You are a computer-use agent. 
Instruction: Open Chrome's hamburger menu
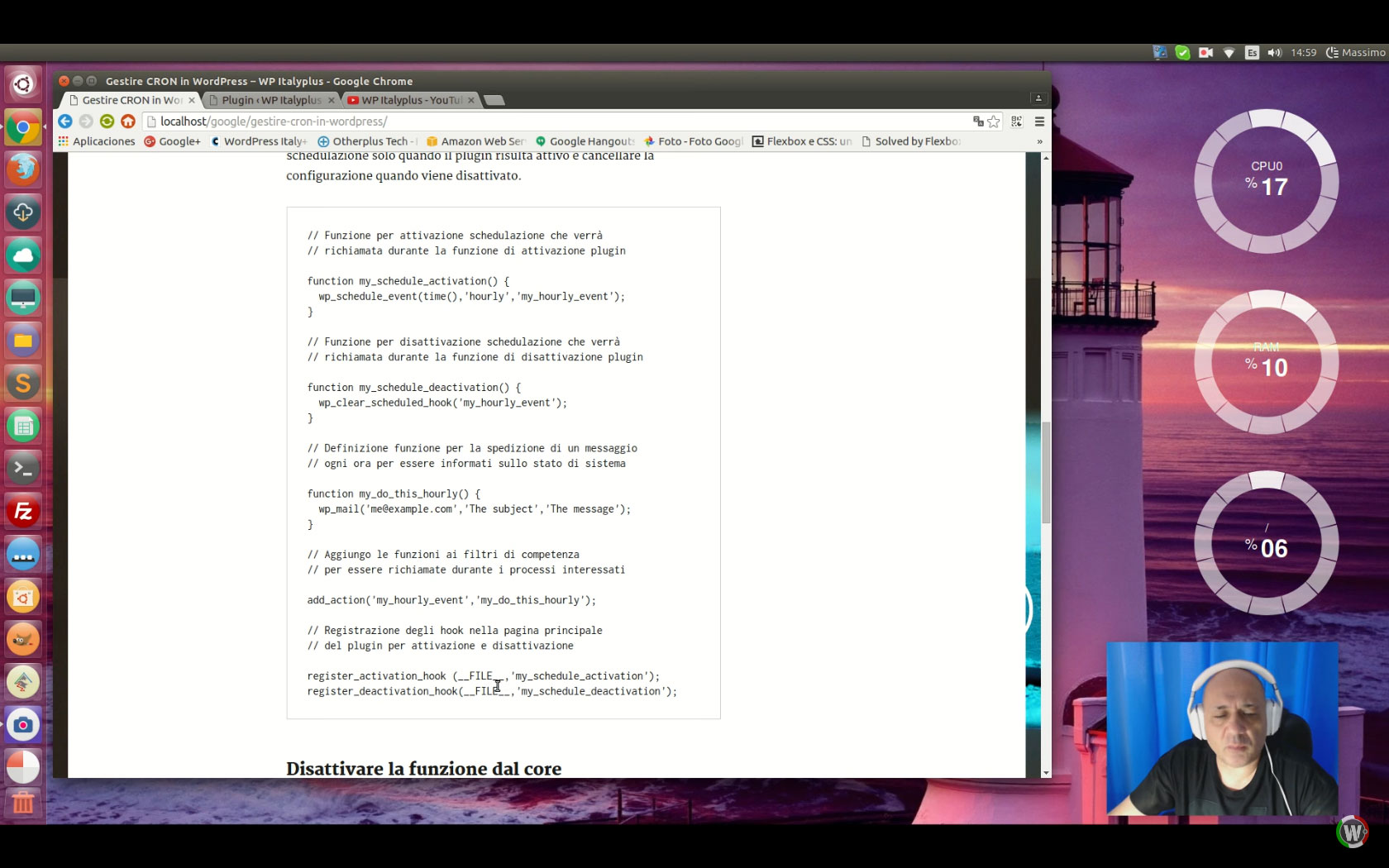point(1039,122)
